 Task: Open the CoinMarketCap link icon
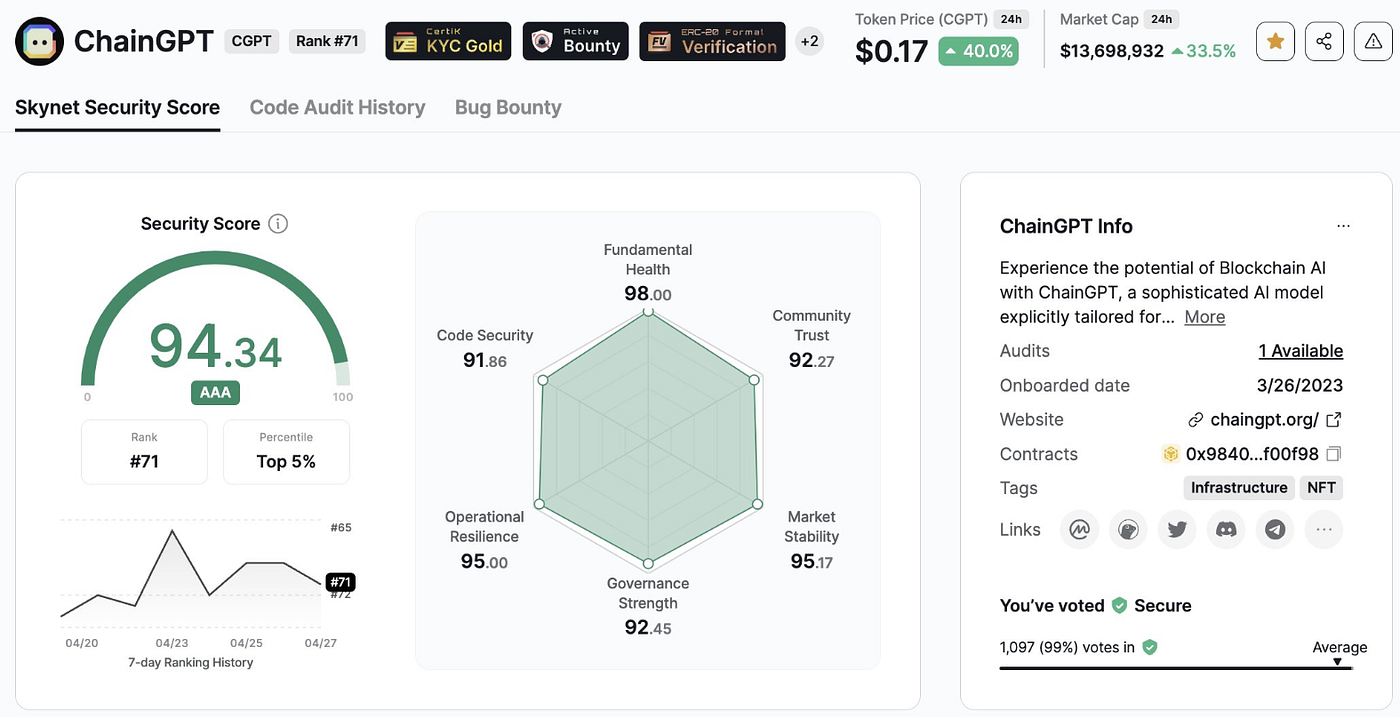tap(1079, 530)
